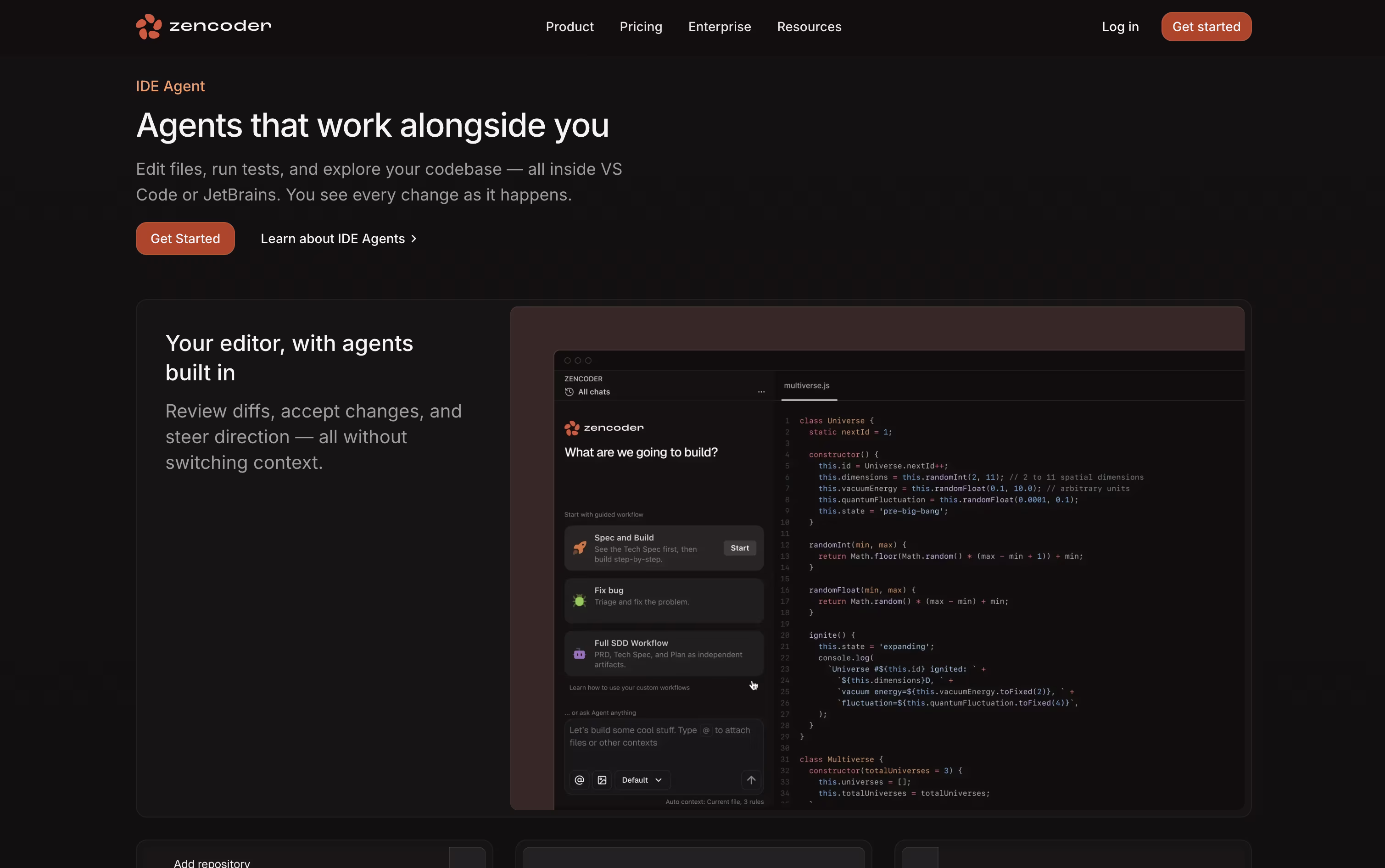The image size is (1385, 868).
Task: Click the Add repository text
Action: pyautogui.click(x=212, y=863)
